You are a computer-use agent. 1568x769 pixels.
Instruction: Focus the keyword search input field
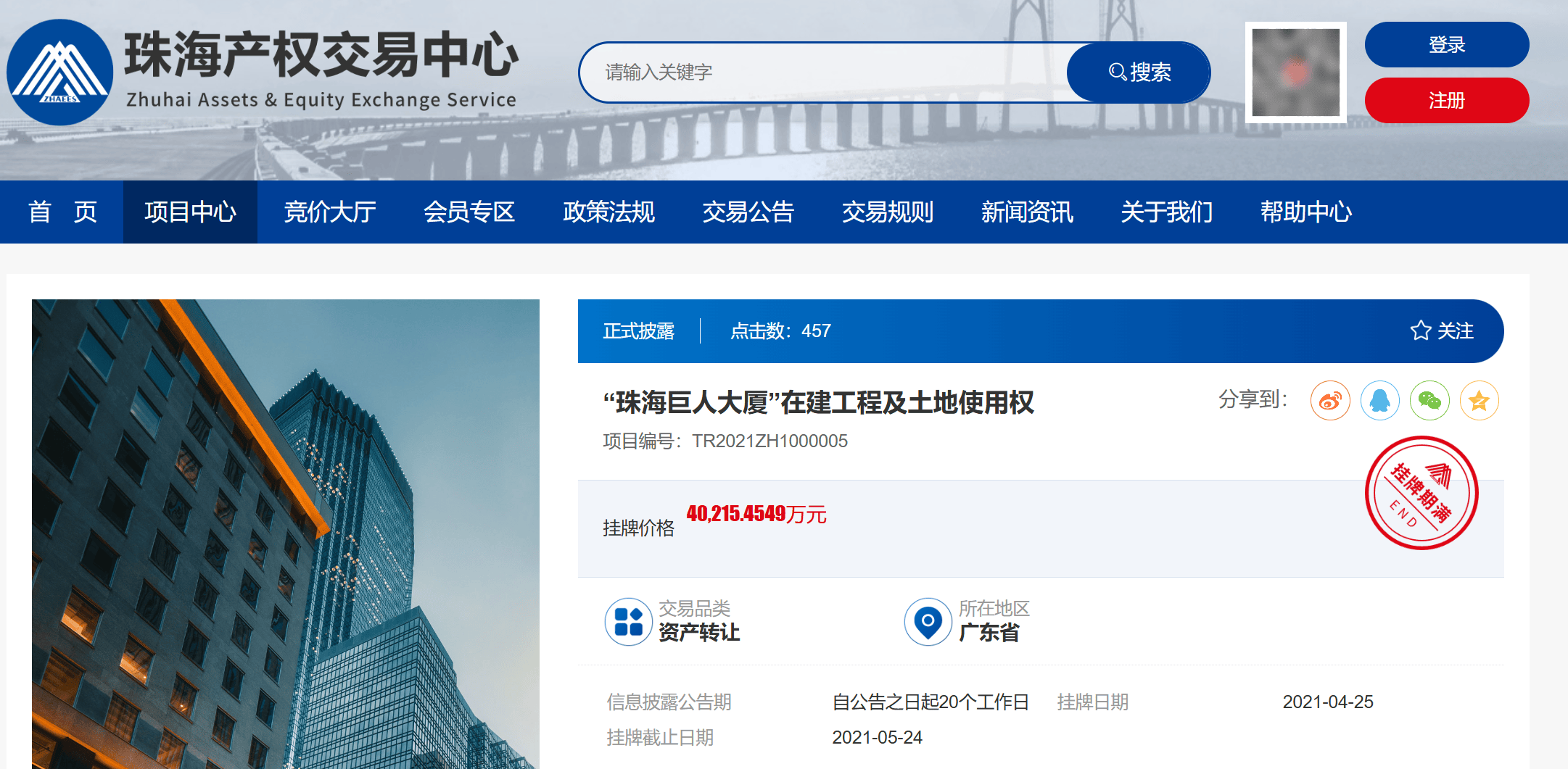pos(827,72)
